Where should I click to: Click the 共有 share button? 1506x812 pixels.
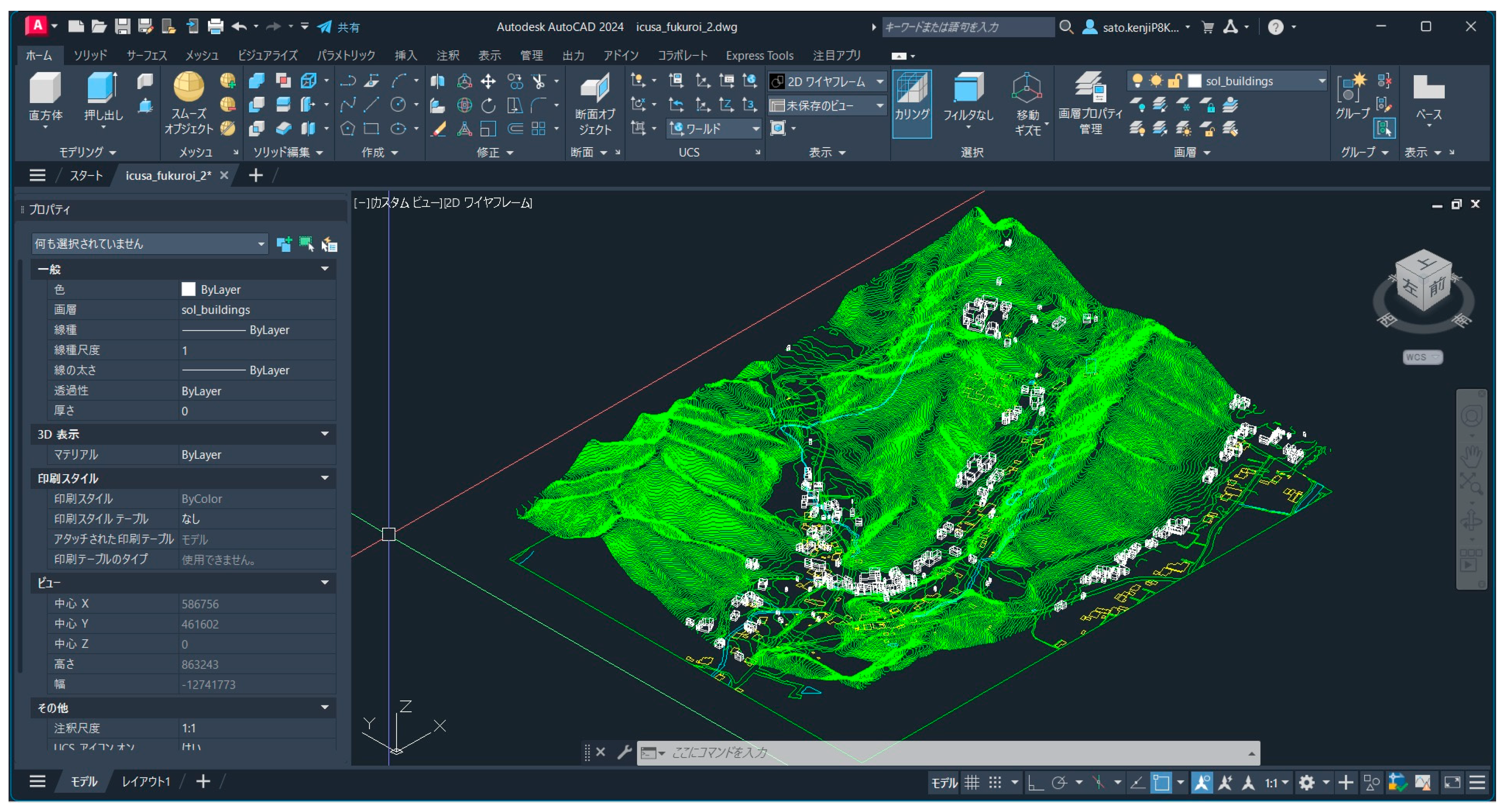pos(338,27)
